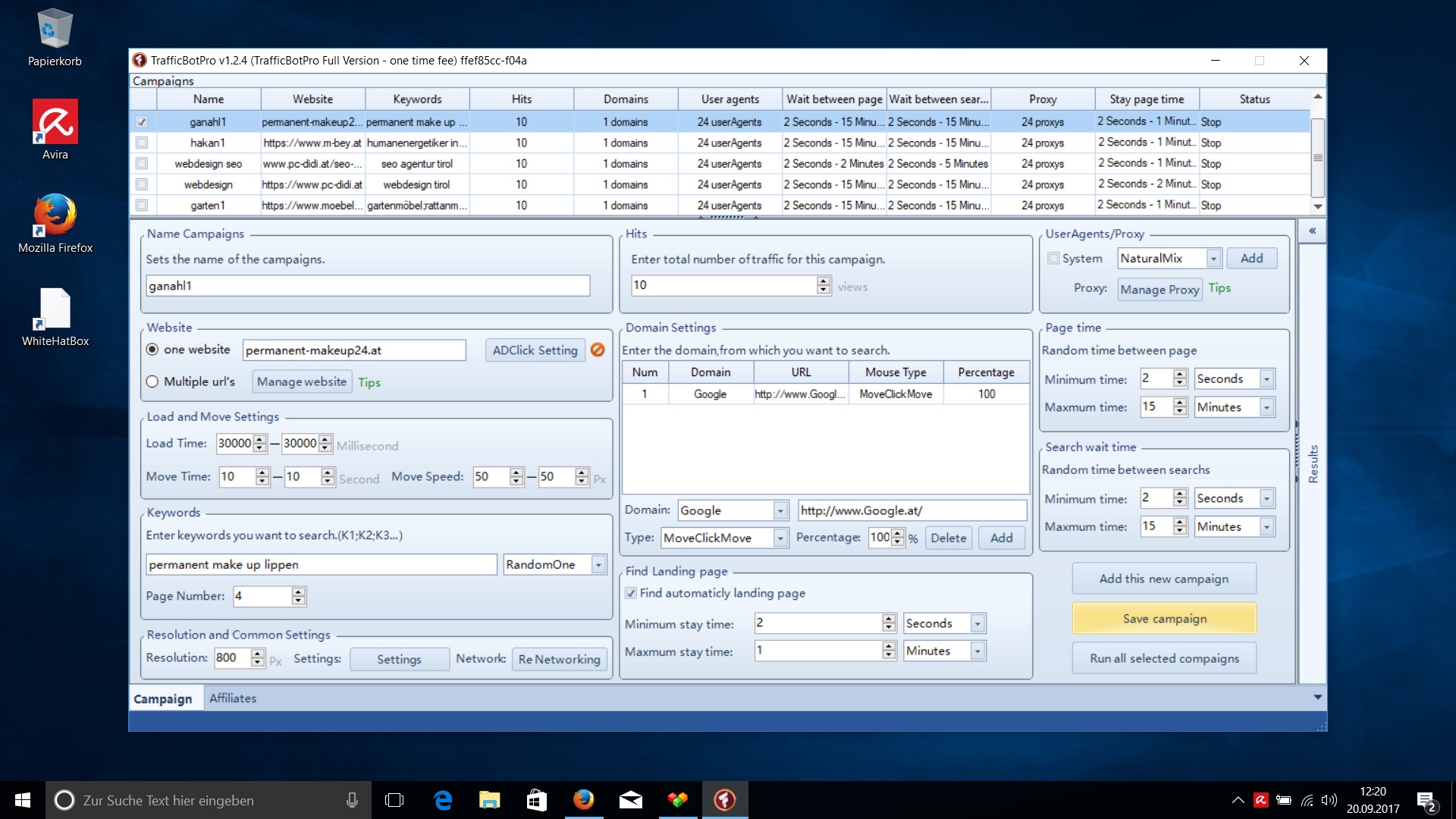Expand the NaturalMix user agent dropdown
The width and height of the screenshot is (1456, 819).
tap(1213, 259)
